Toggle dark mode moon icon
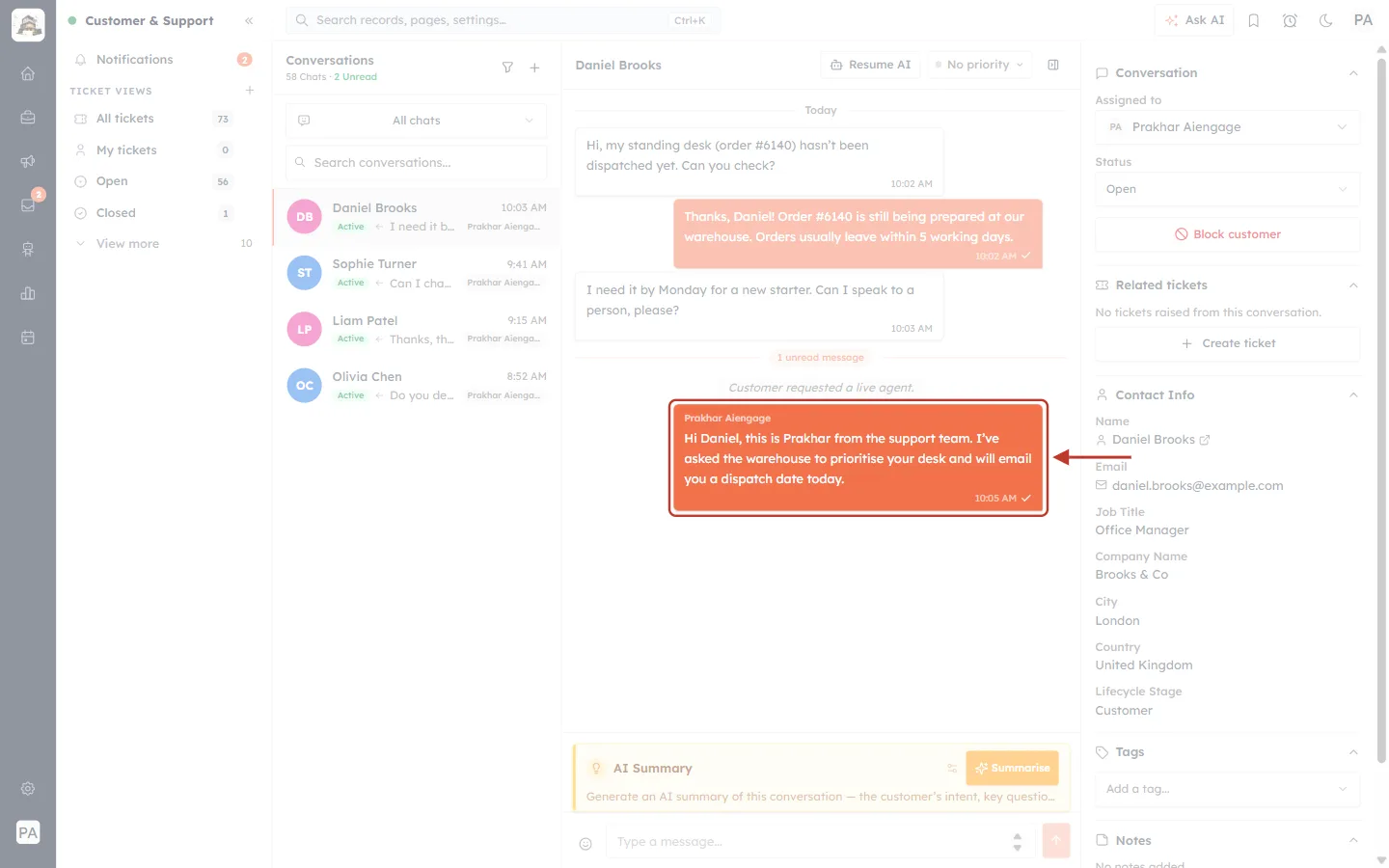1389x868 pixels. (x=1326, y=20)
